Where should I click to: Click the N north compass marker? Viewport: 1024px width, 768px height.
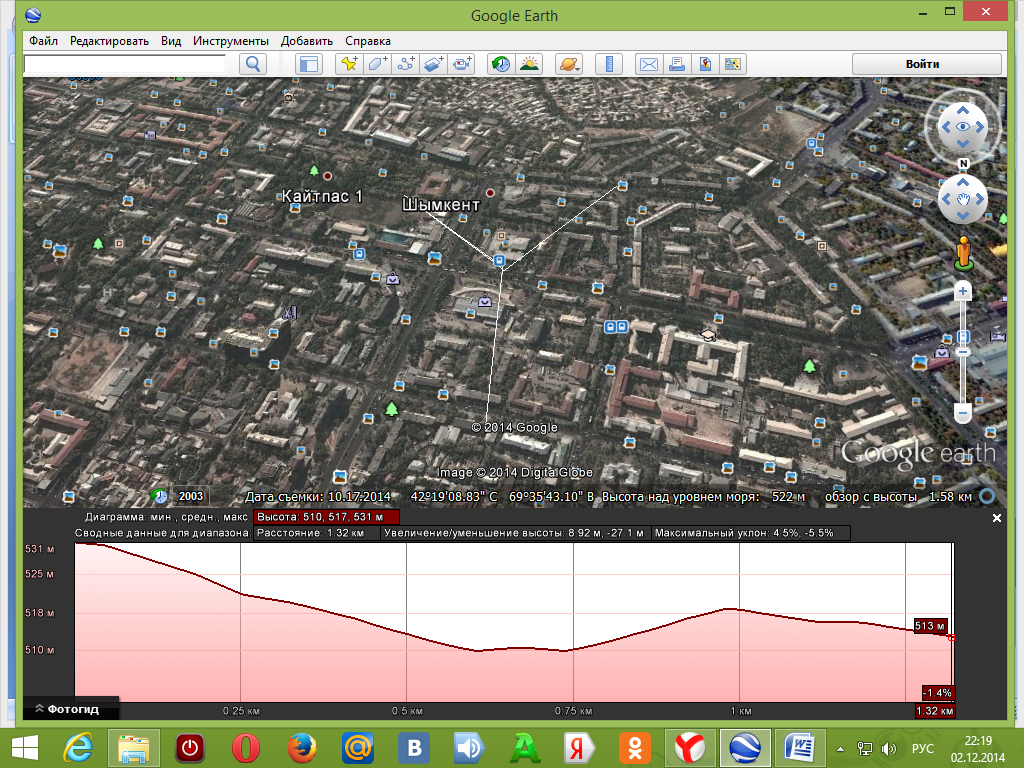click(x=963, y=163)
